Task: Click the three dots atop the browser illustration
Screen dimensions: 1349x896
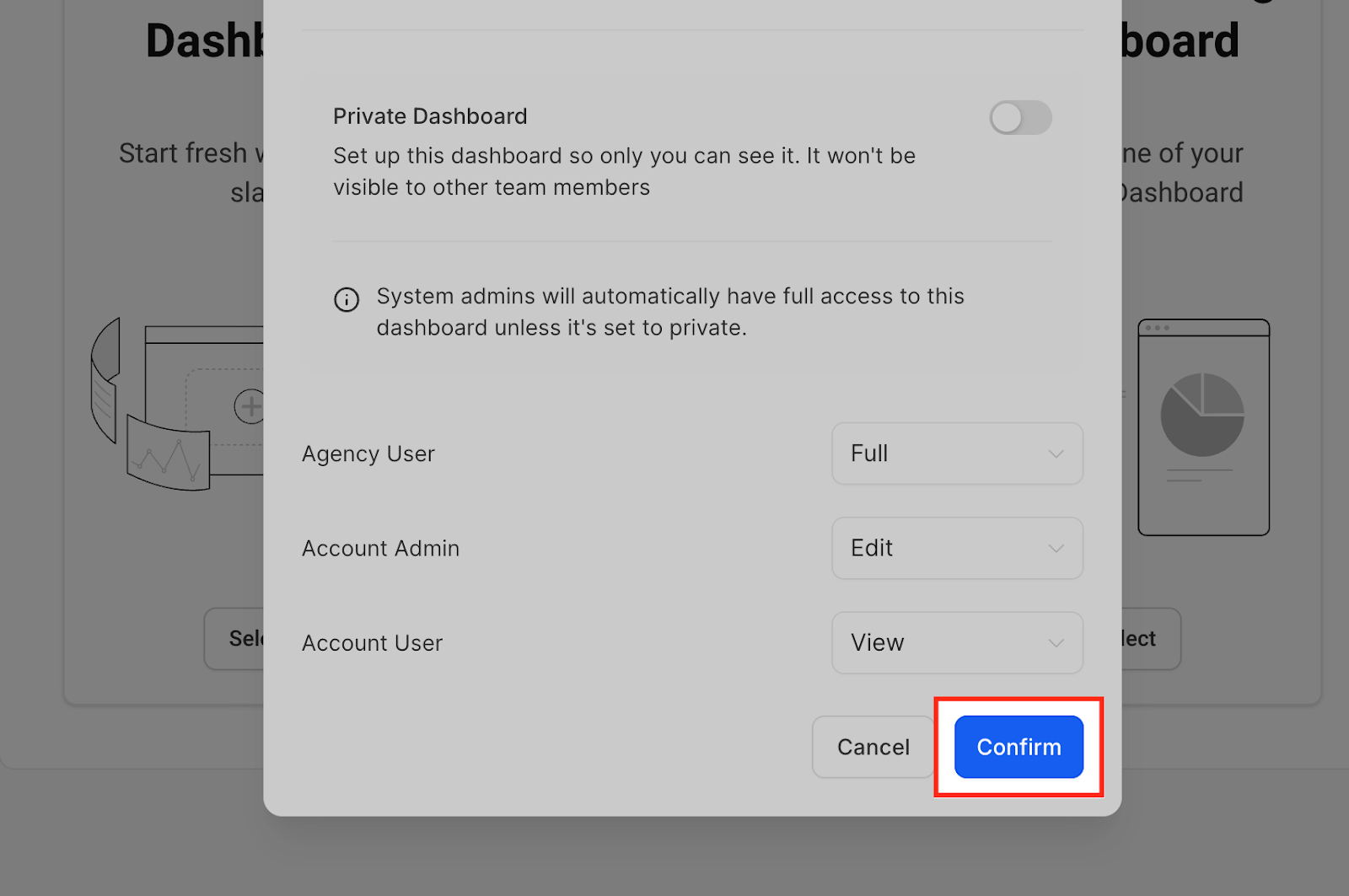Action: 1157,328
